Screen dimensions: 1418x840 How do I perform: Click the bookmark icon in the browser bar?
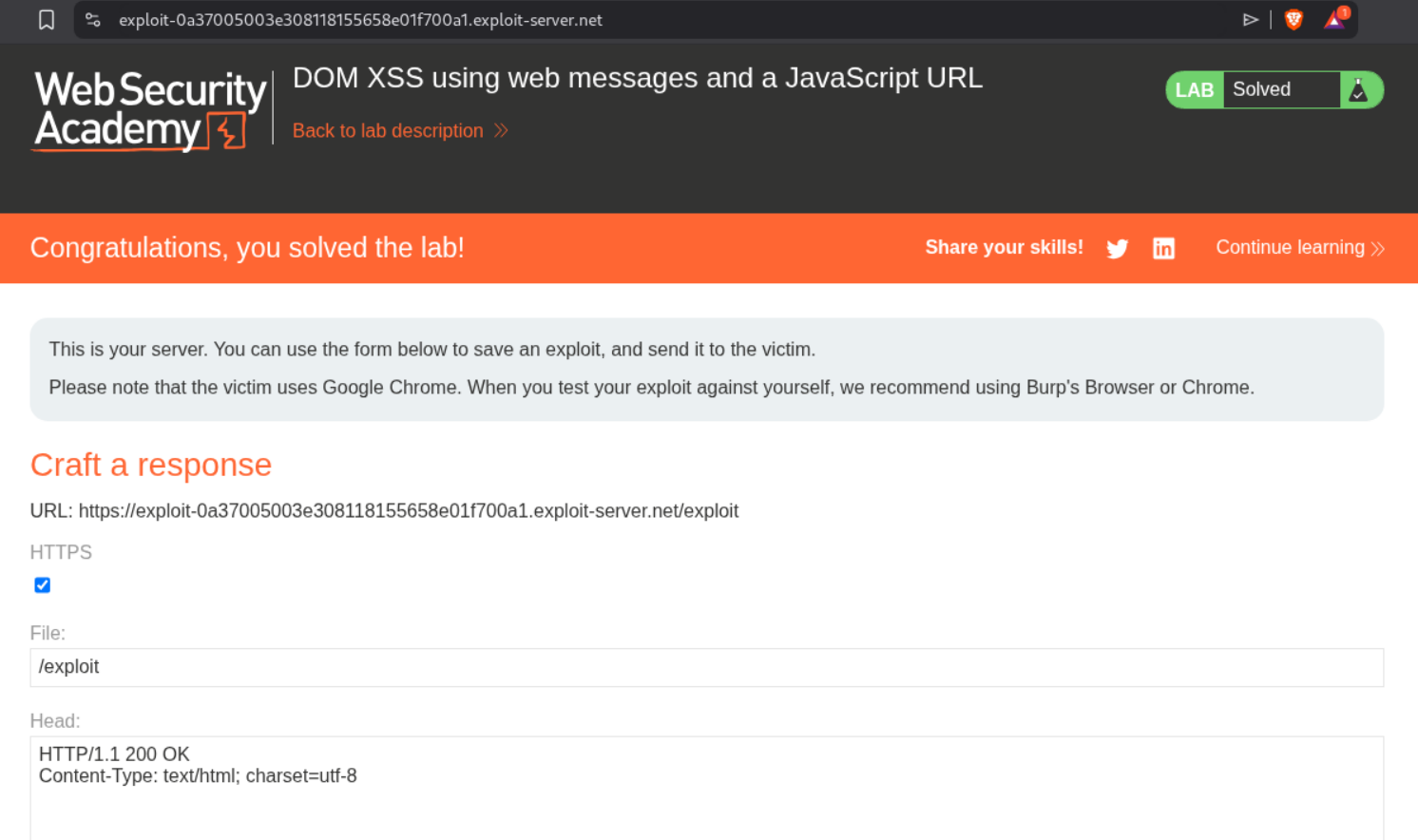click(x=46, y=20)
